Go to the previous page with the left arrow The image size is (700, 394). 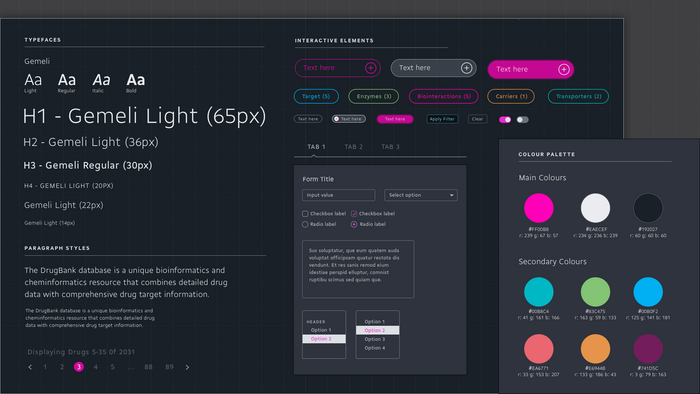click(30, 367)
